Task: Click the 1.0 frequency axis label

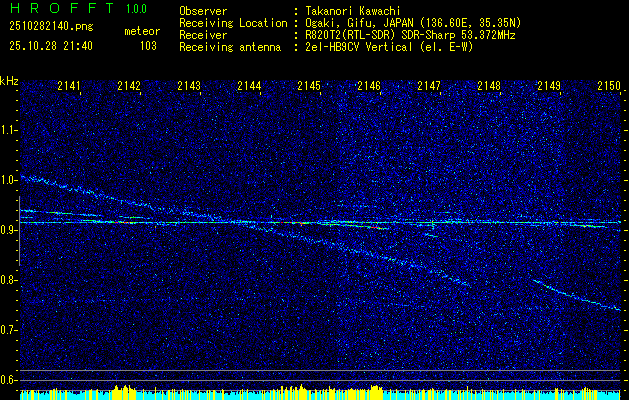Action: (7, 180)
